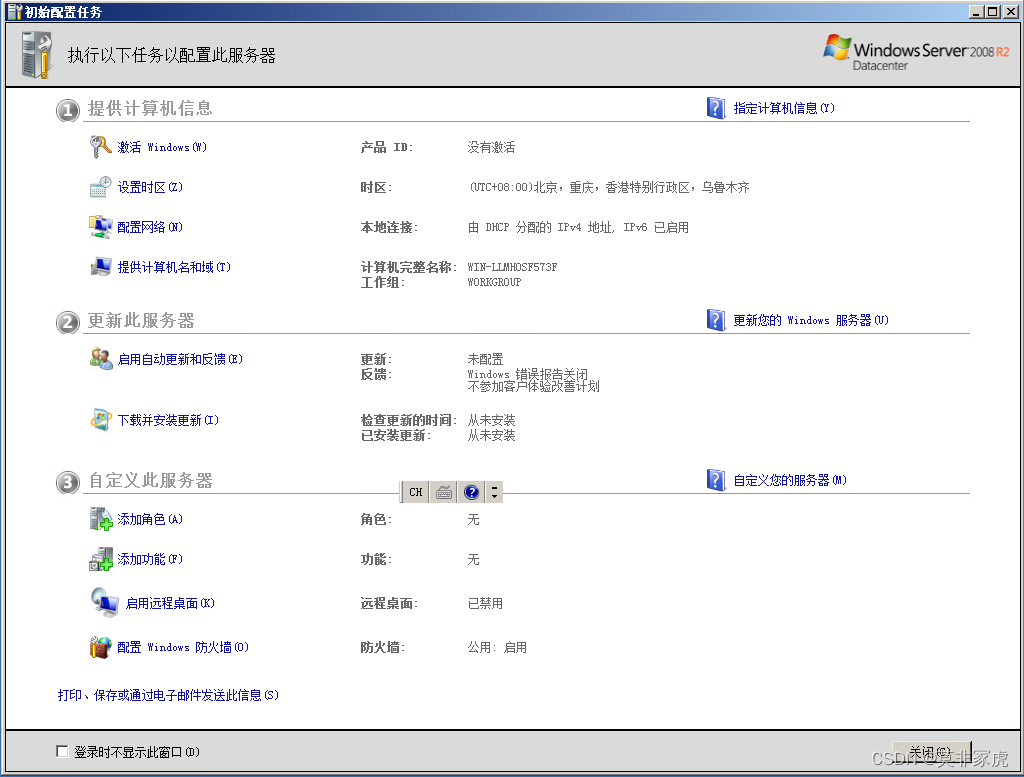Click the server icon for 添加角色
The height and width of the screenshot is (777, 1024).
[101, 519]
